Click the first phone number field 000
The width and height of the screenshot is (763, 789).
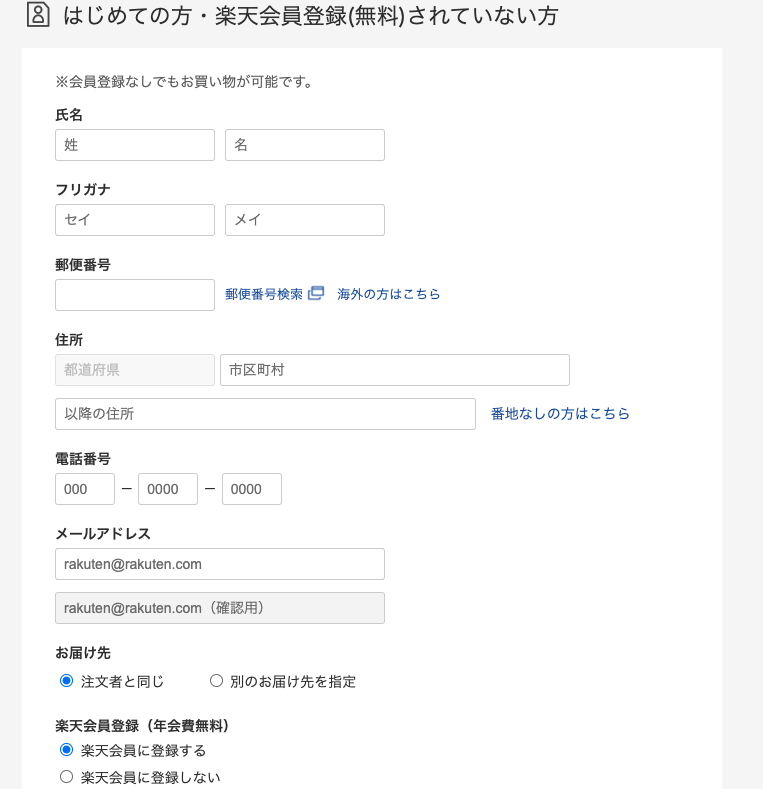85,489
